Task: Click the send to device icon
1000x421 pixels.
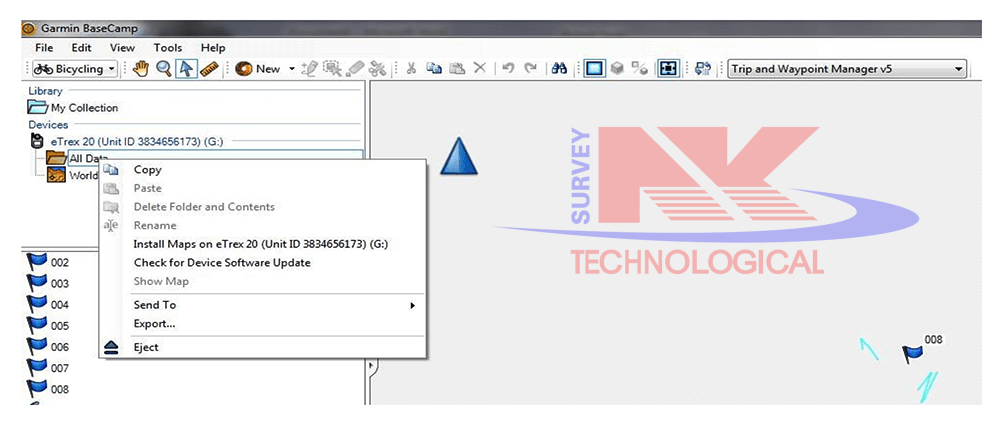Action: 703,69
